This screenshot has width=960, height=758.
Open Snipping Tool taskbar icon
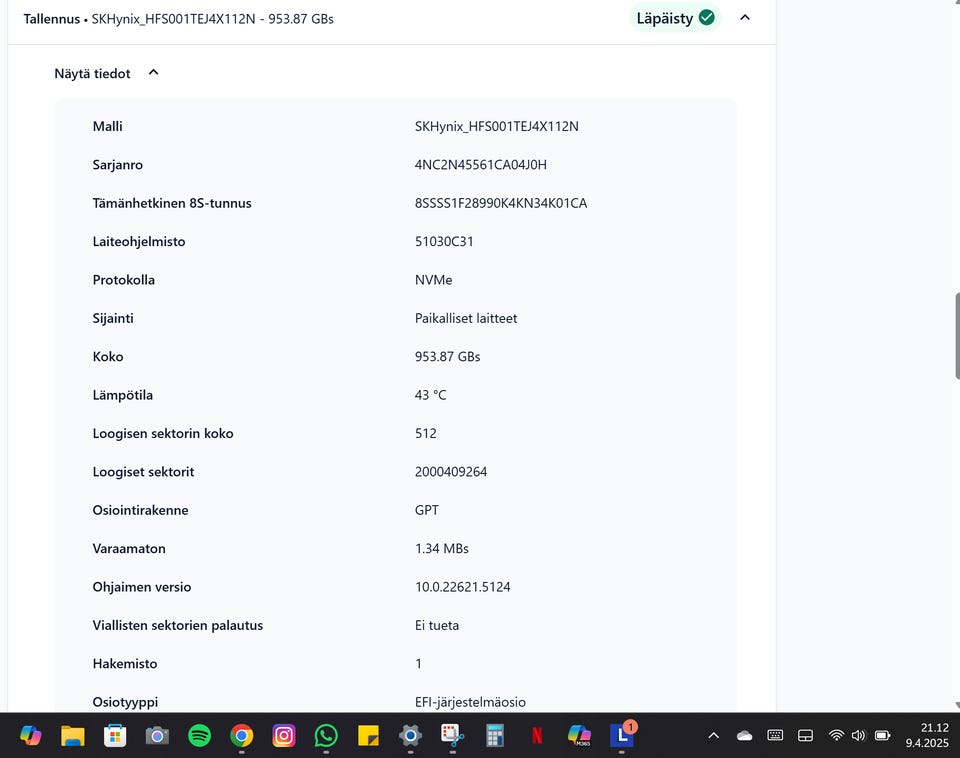click(452, 735)
